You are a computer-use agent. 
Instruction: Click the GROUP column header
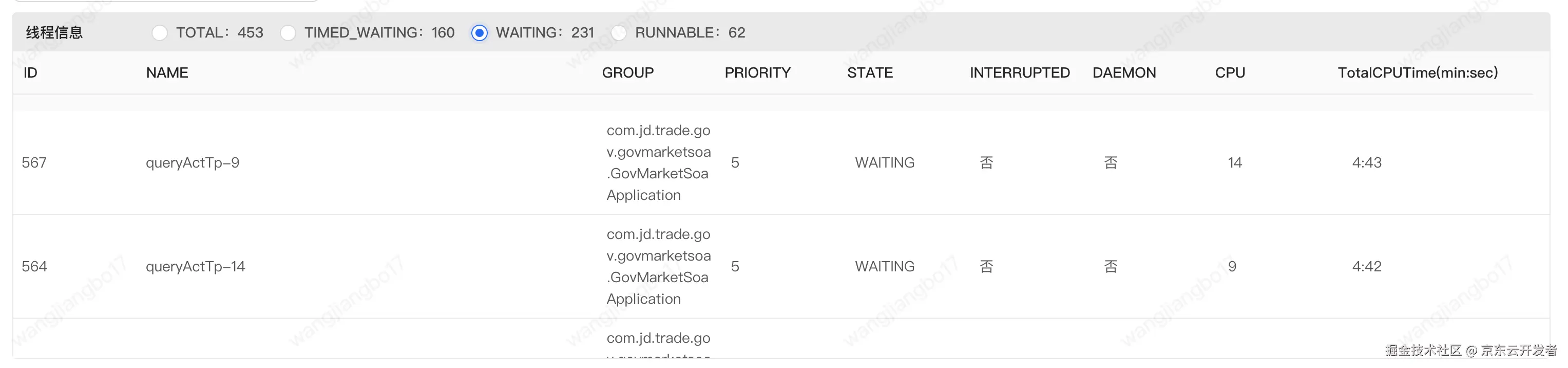[x=627, y=72]
